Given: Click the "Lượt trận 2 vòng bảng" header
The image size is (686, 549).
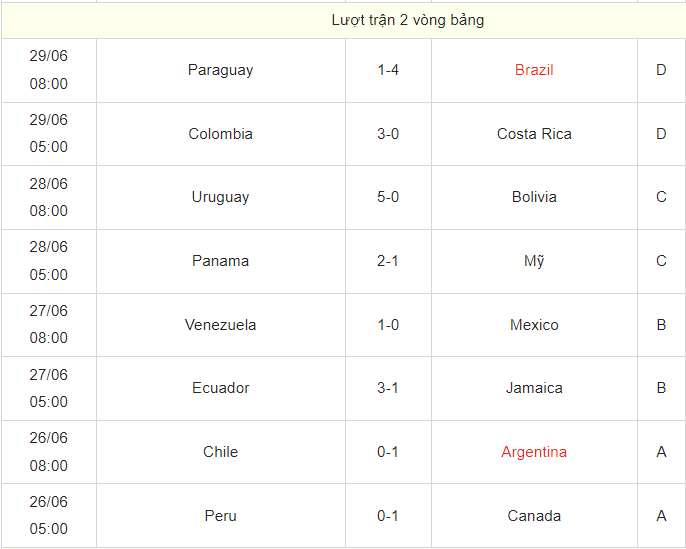Looking at the screenshot, I should 408,20.
